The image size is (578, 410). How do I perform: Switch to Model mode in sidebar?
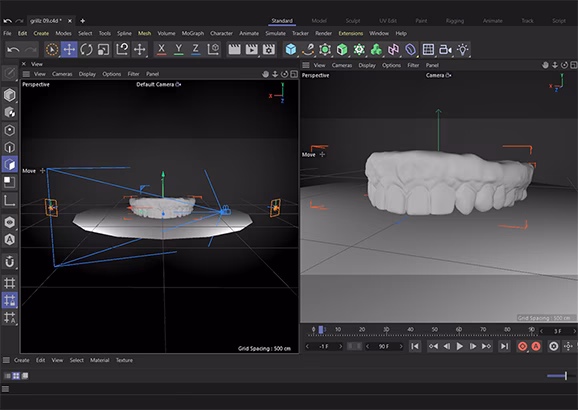click(9, 95)
